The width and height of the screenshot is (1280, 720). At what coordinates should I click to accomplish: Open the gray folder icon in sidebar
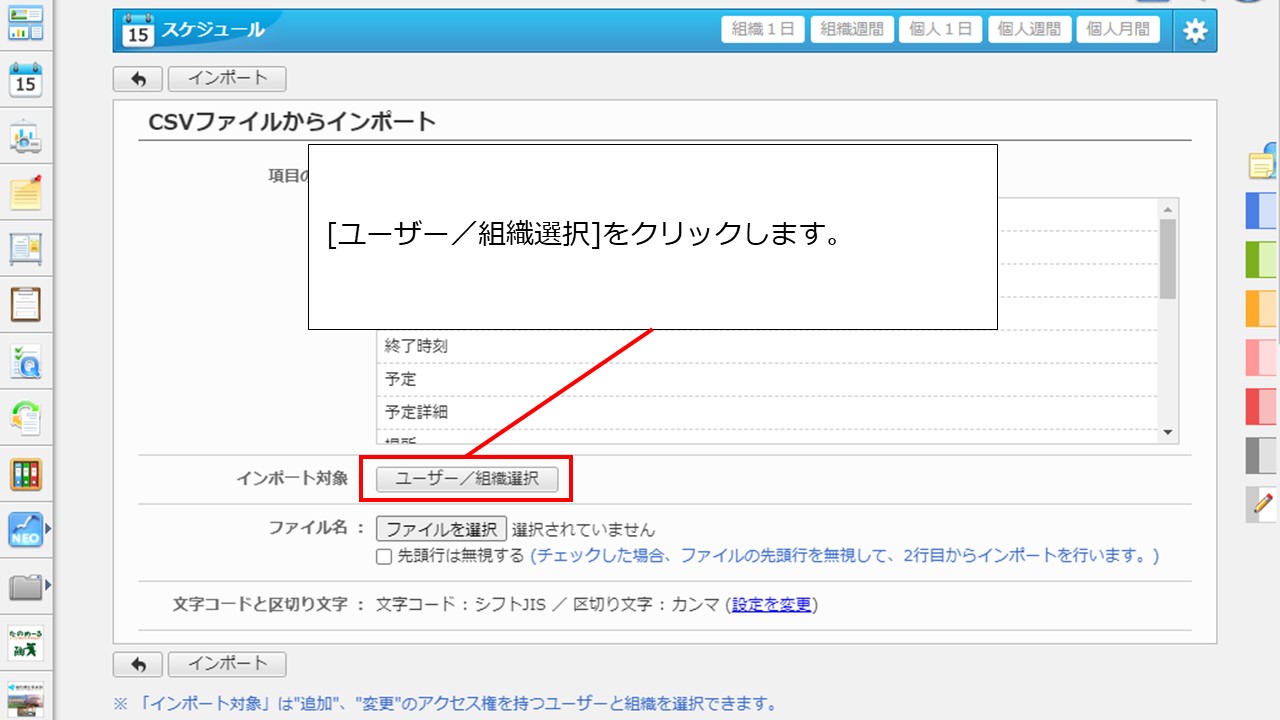point(25,586)
